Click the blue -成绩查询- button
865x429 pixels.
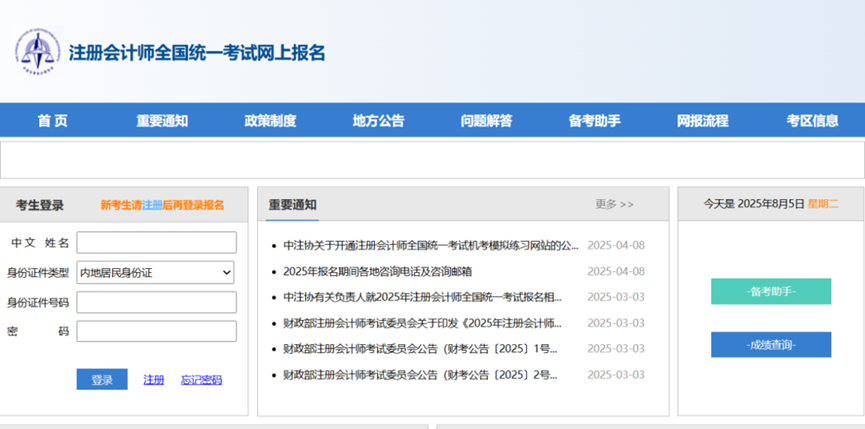771,345
